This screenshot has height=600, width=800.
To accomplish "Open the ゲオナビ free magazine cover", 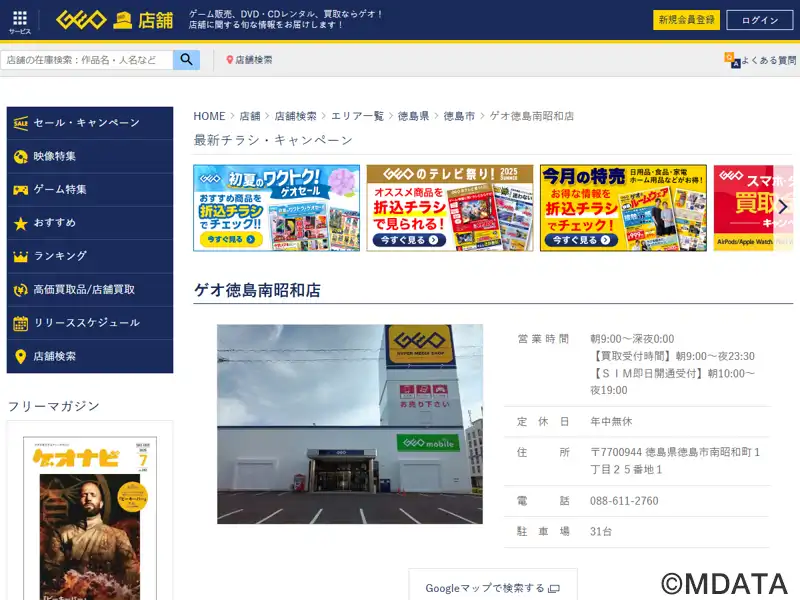I will (90, 518).
